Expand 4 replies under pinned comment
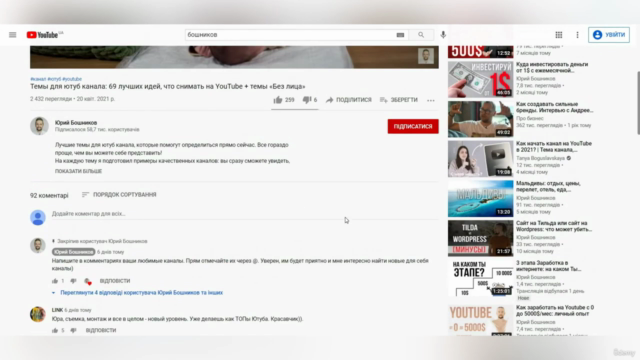Viewport: 640px width, 360px height. coord(138,293)
